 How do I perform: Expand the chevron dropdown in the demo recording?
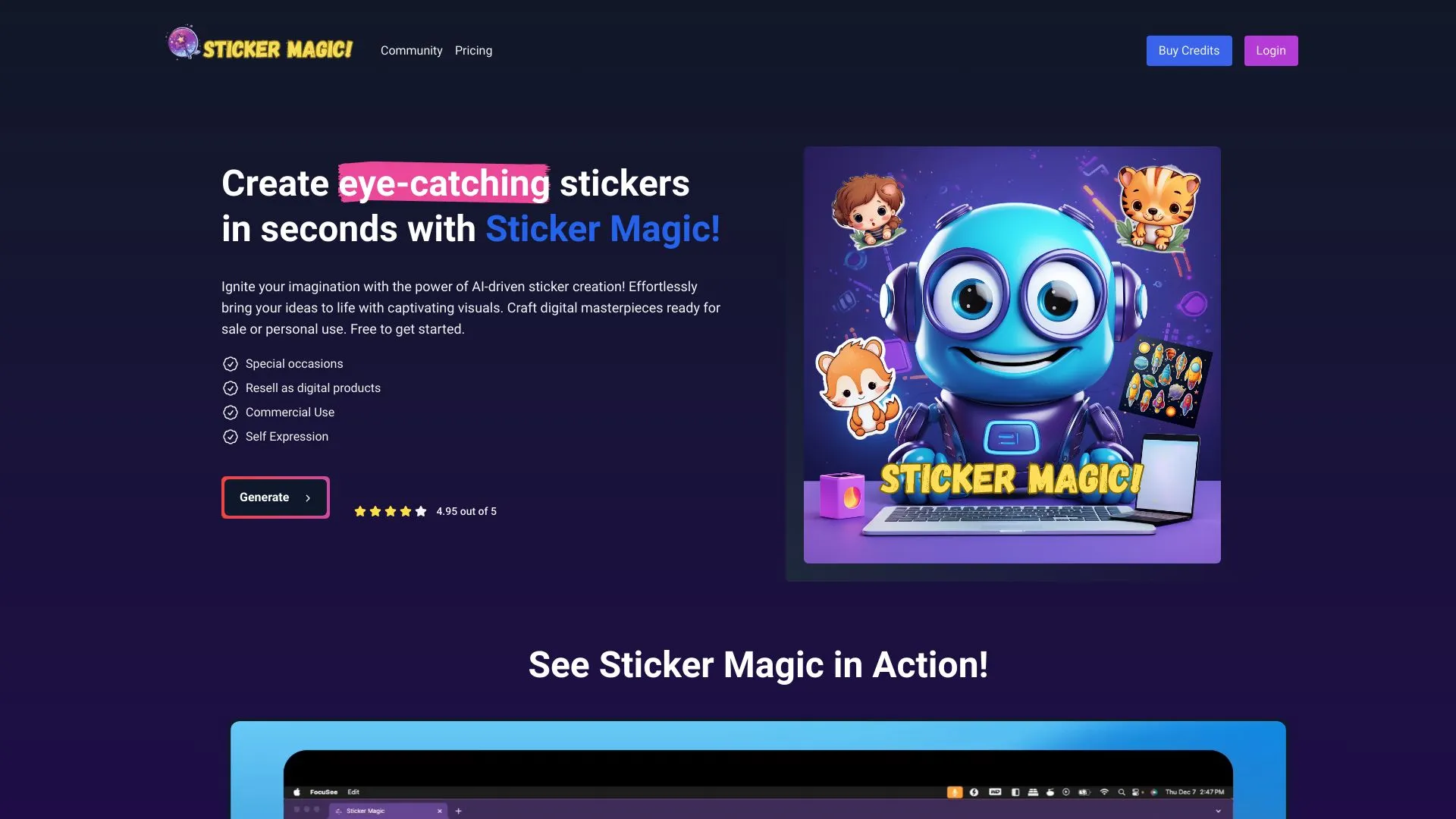(1219, 811)
